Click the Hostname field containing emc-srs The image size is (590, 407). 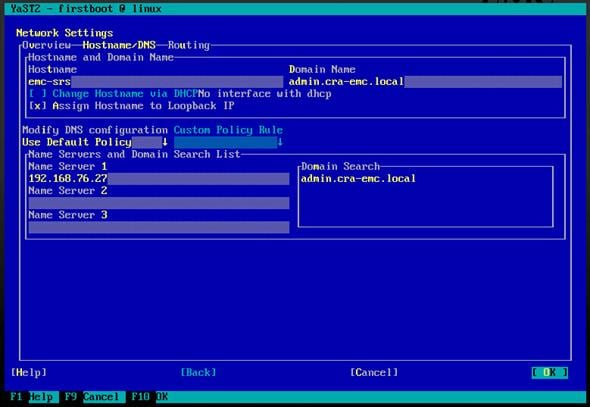point(155,82)
